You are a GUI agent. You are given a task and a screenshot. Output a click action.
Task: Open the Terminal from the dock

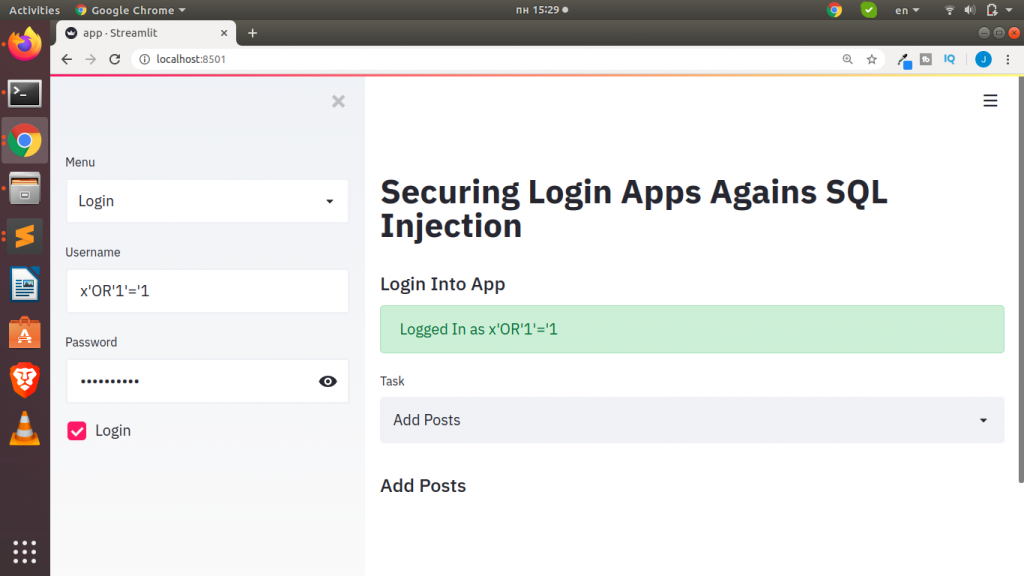coord(23,92)
